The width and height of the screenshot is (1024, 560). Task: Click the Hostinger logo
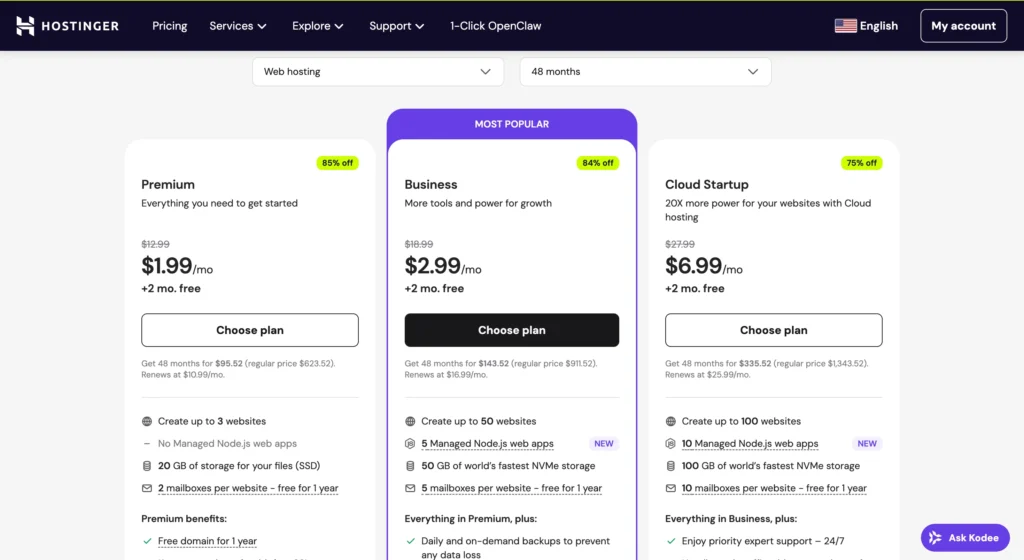(x=67, y=26)
